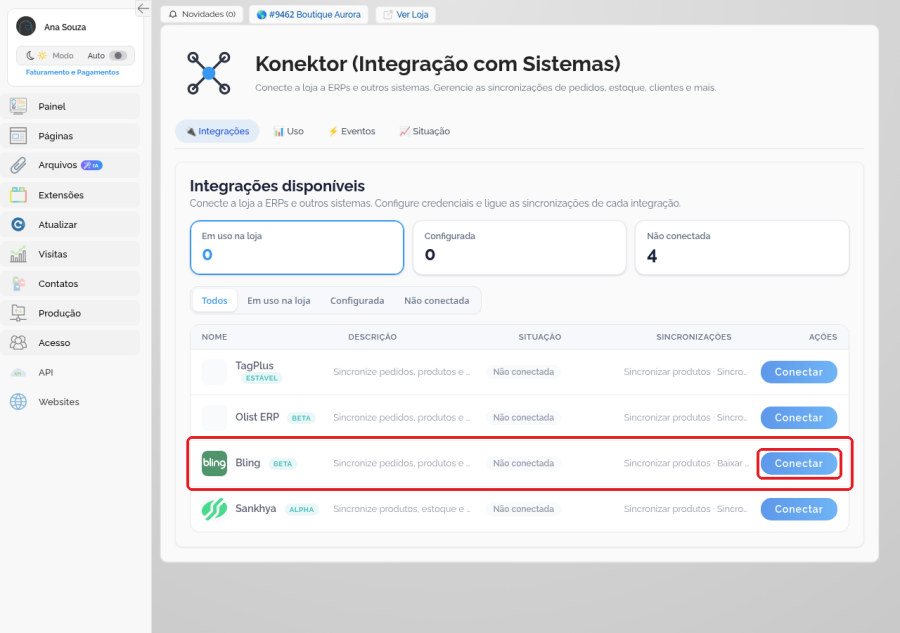Open the #9462 Boutique Aurora store selector

[x=309, y=14]
